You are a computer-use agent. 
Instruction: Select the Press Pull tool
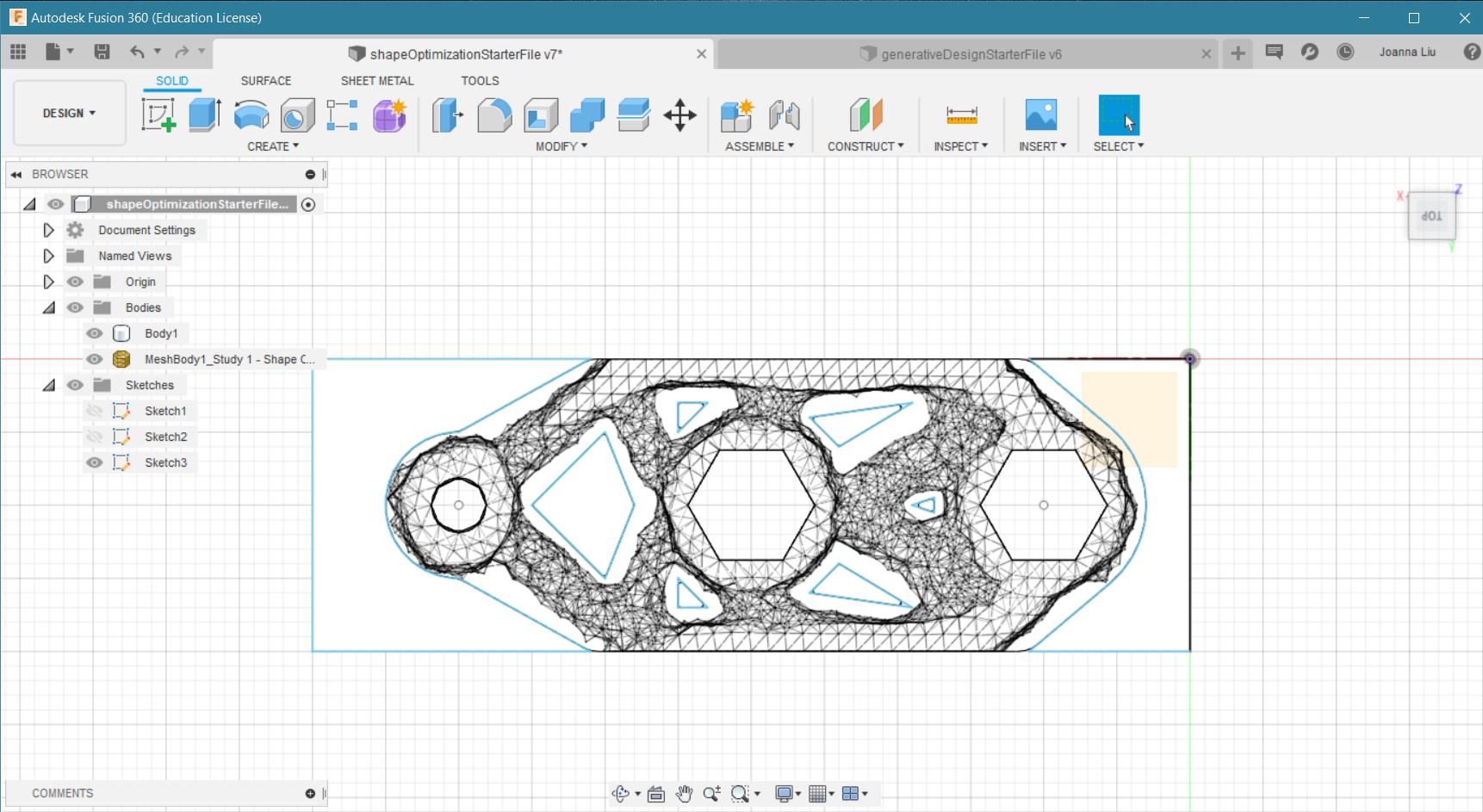tap(448, 115)
